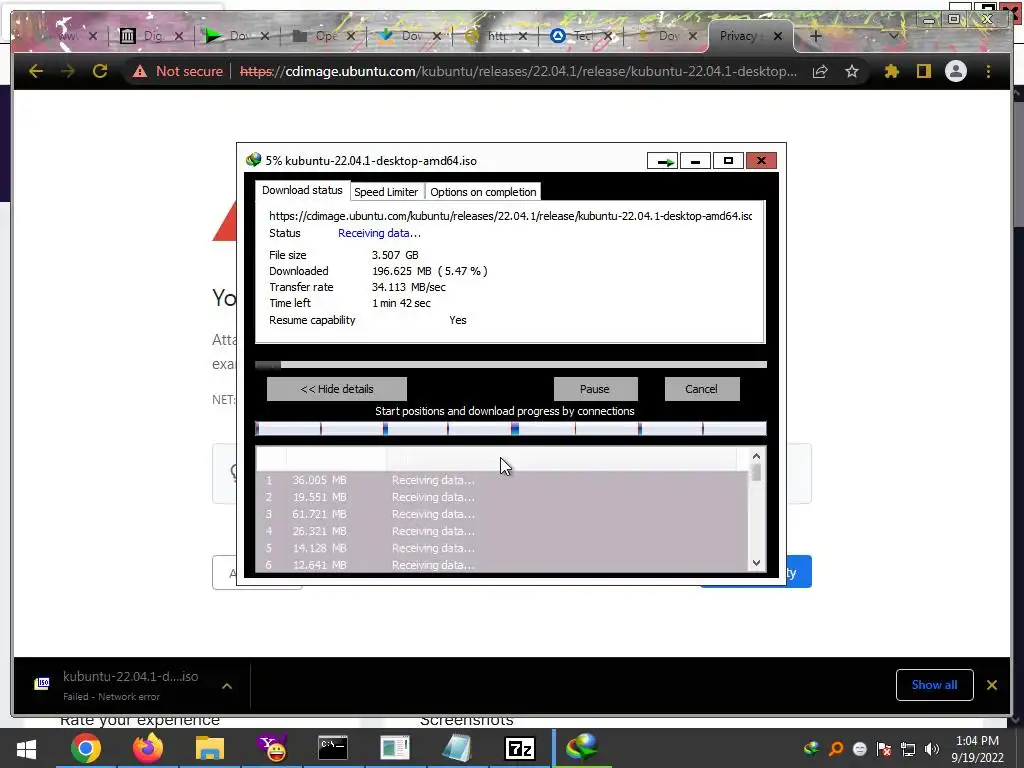
Task: Click the Hide details button
Action: click(337, 389)
